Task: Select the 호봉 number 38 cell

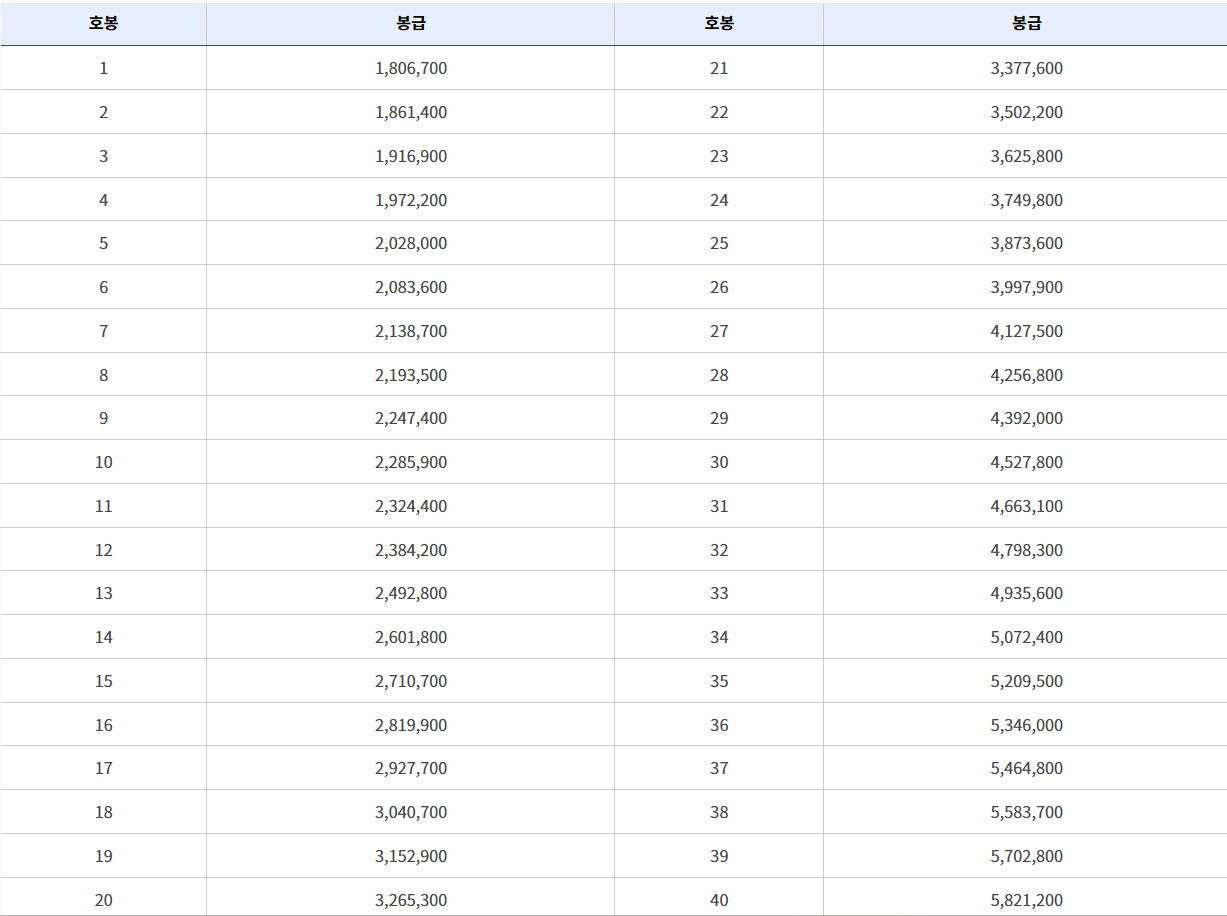Action: coord(719,812)
